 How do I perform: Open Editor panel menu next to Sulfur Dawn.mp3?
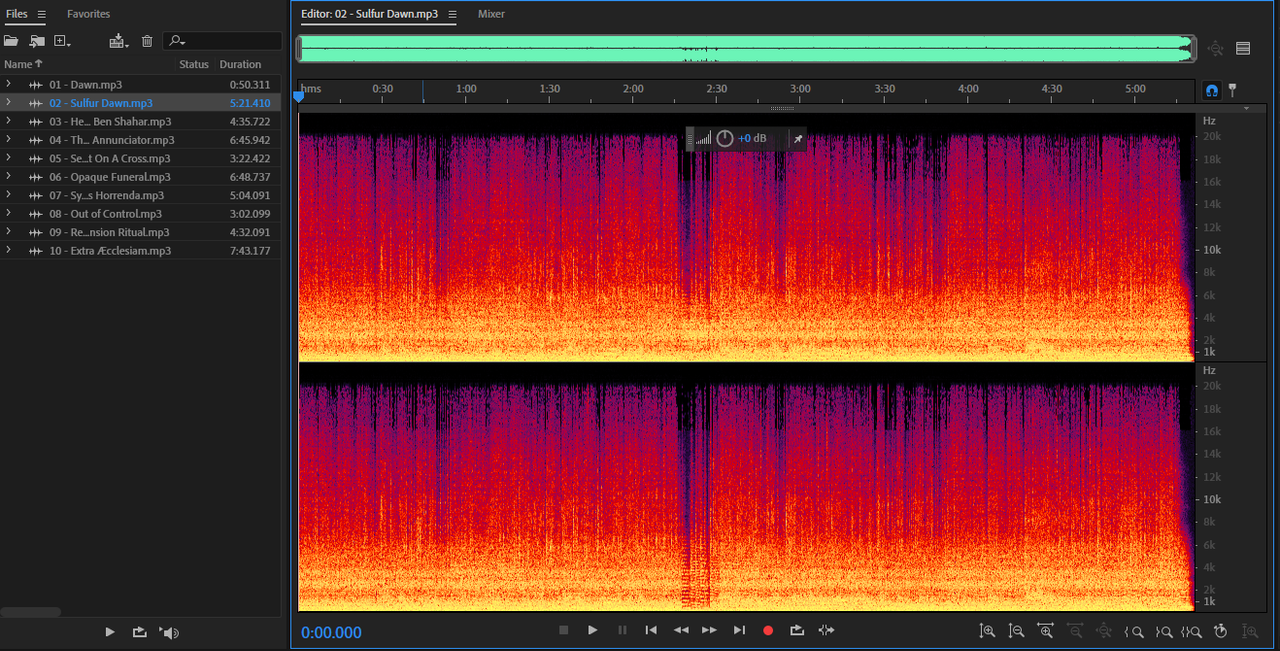click(x=452, y=14)
